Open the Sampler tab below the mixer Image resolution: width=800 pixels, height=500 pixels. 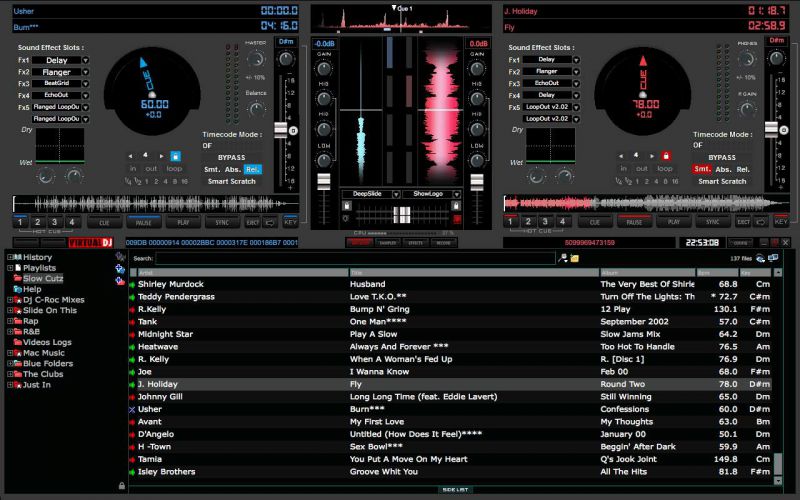(387, 243)
